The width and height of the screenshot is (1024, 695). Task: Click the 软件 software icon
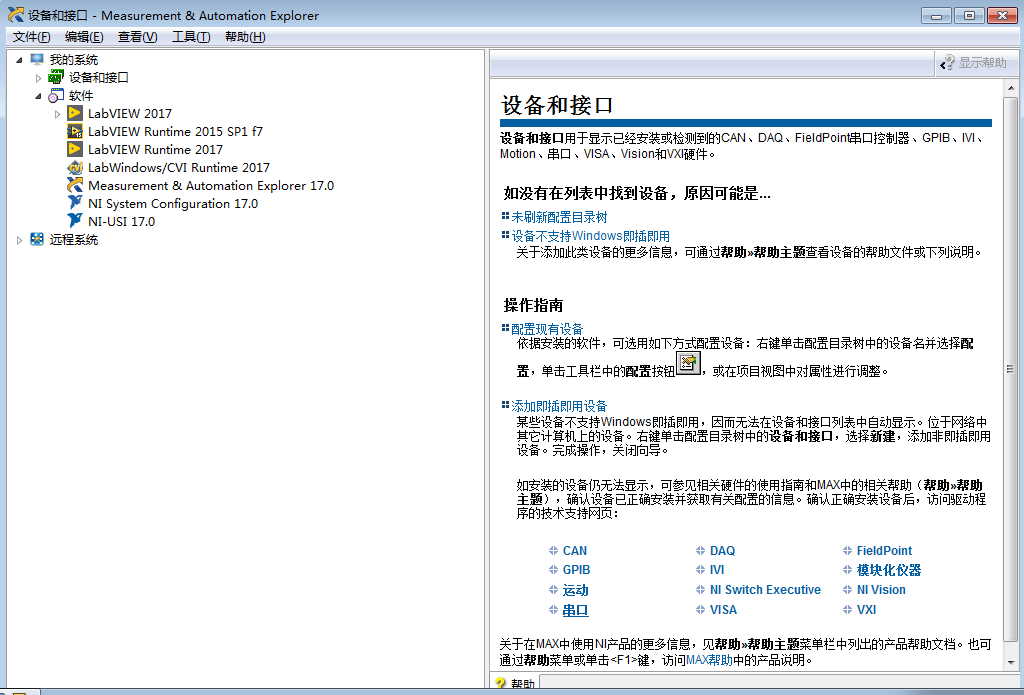(56, 95)
